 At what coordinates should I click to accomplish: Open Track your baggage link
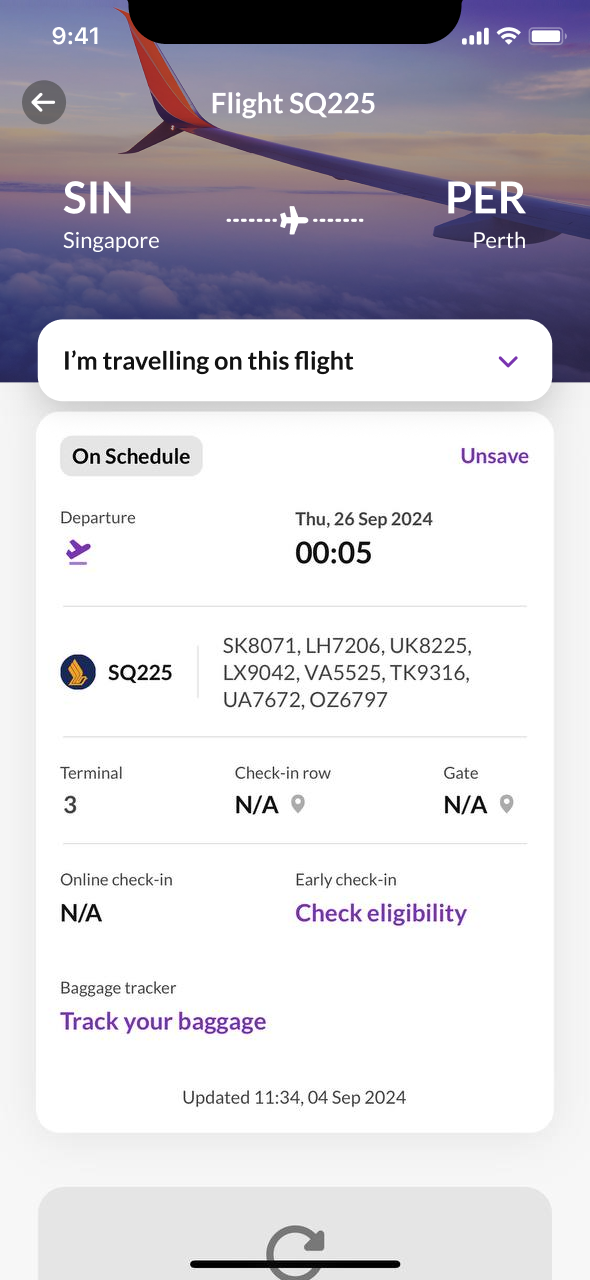tap(163, 1021)
